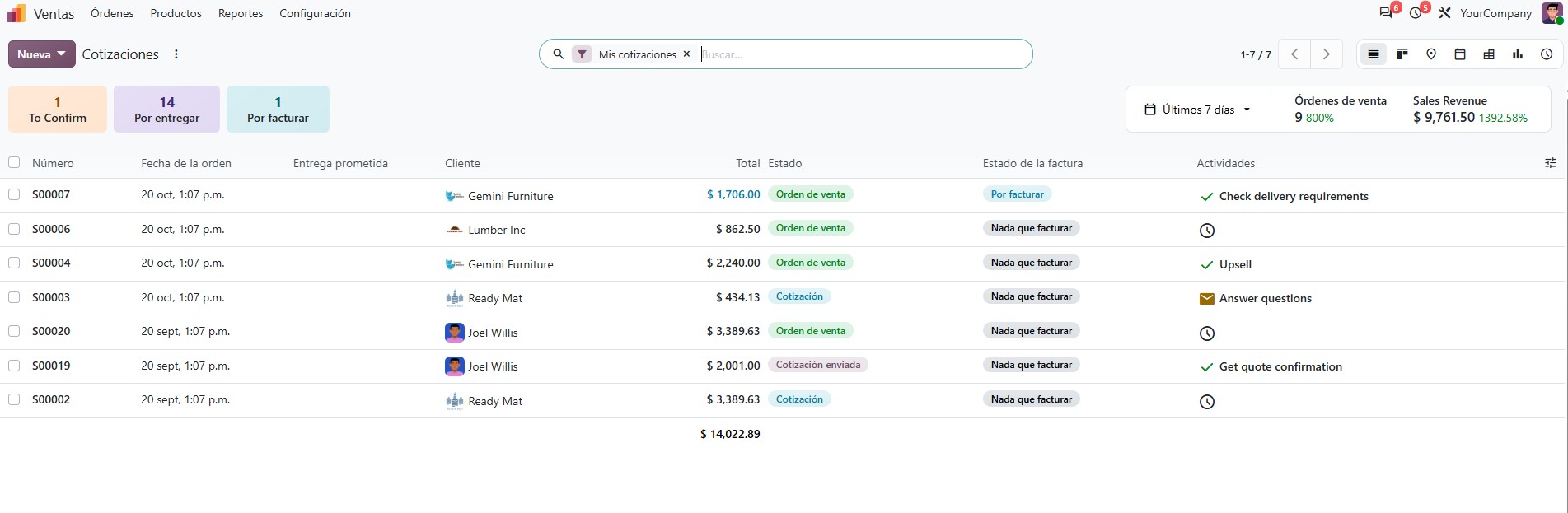Sort by Fecha de la orden column
This screenshot has height=513, width=1568.
[x=186, y=163]
